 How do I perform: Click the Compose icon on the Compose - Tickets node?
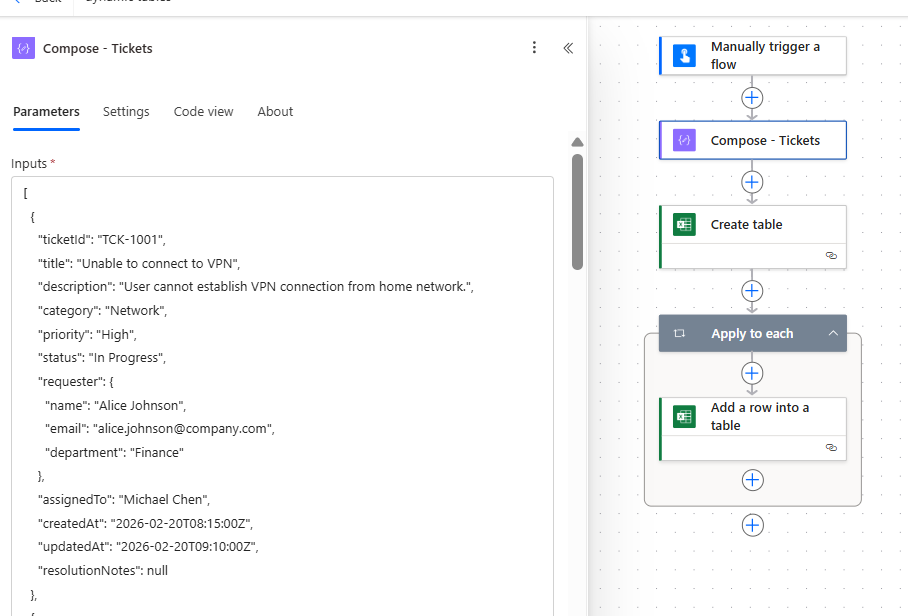click(x=683, y=140)
